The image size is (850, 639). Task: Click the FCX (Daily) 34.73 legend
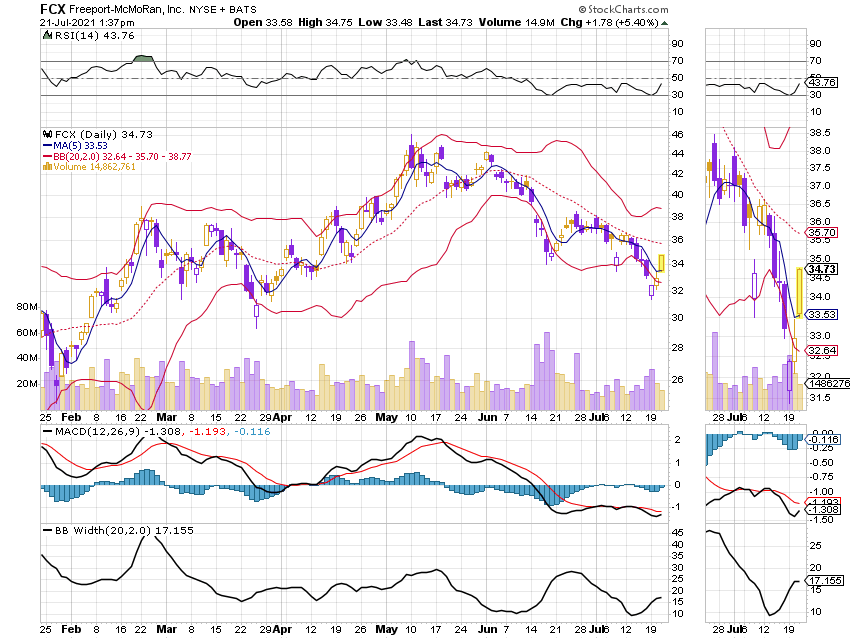pos(104,134)
